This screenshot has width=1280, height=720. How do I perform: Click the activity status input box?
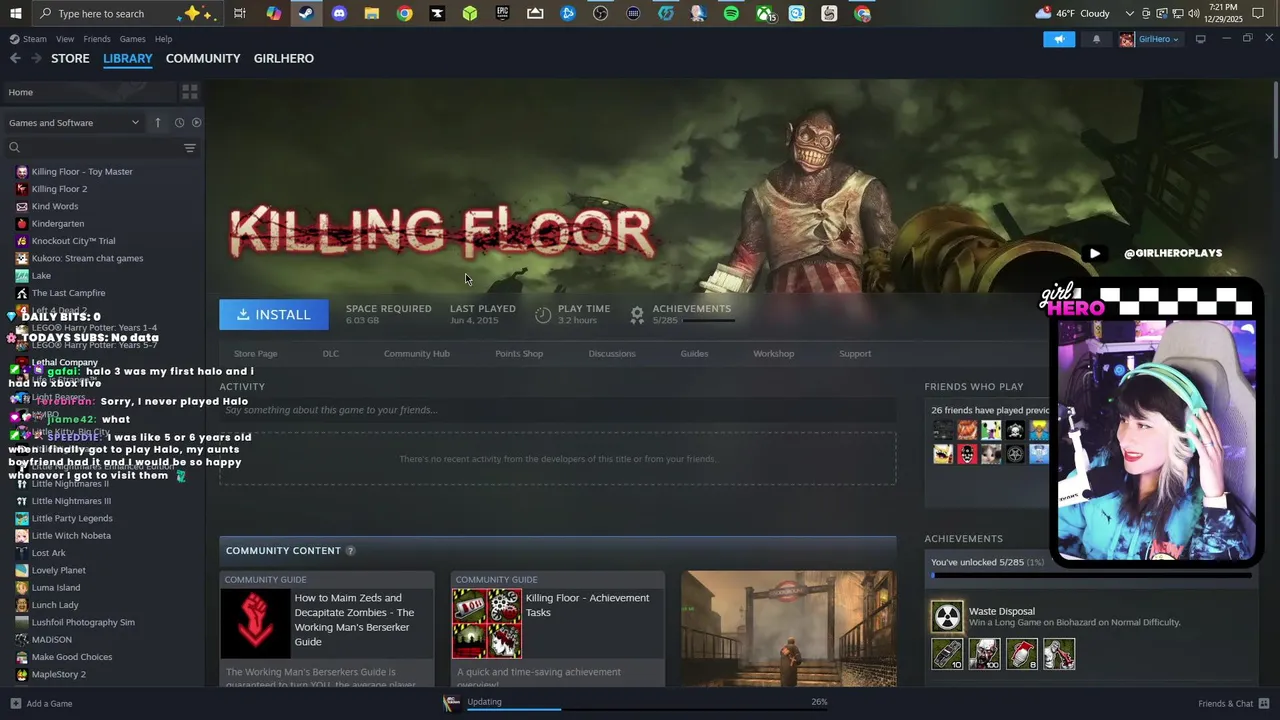click(558, 410)
